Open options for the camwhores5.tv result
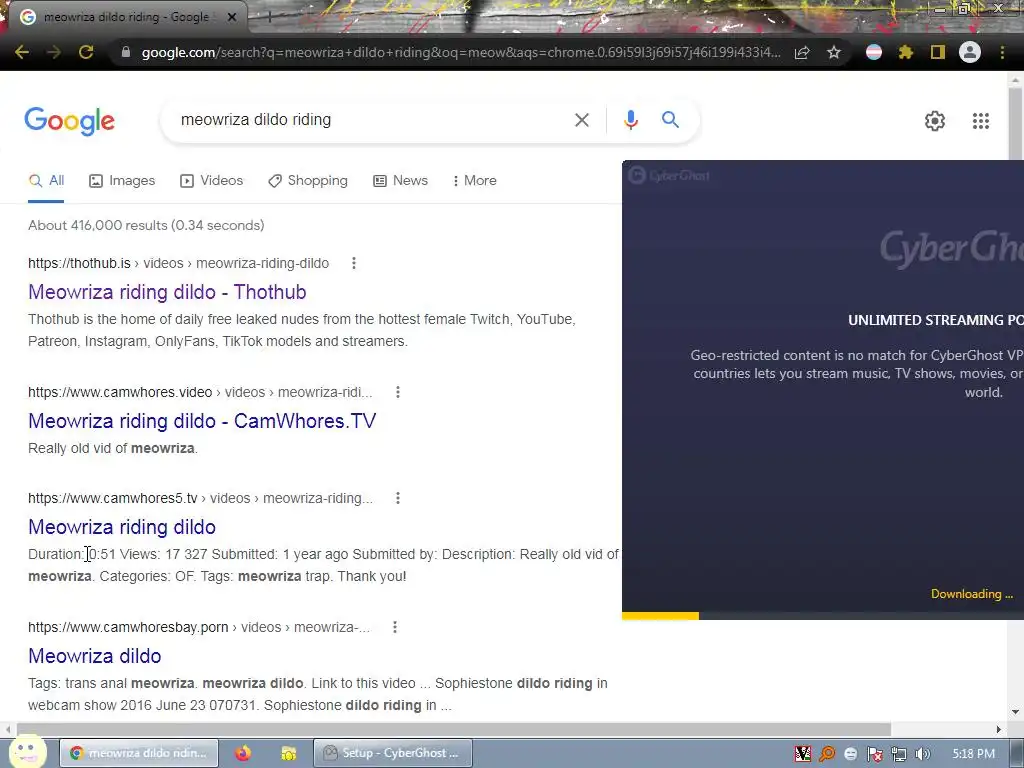1024x768 pixels. tap(398, 498)
